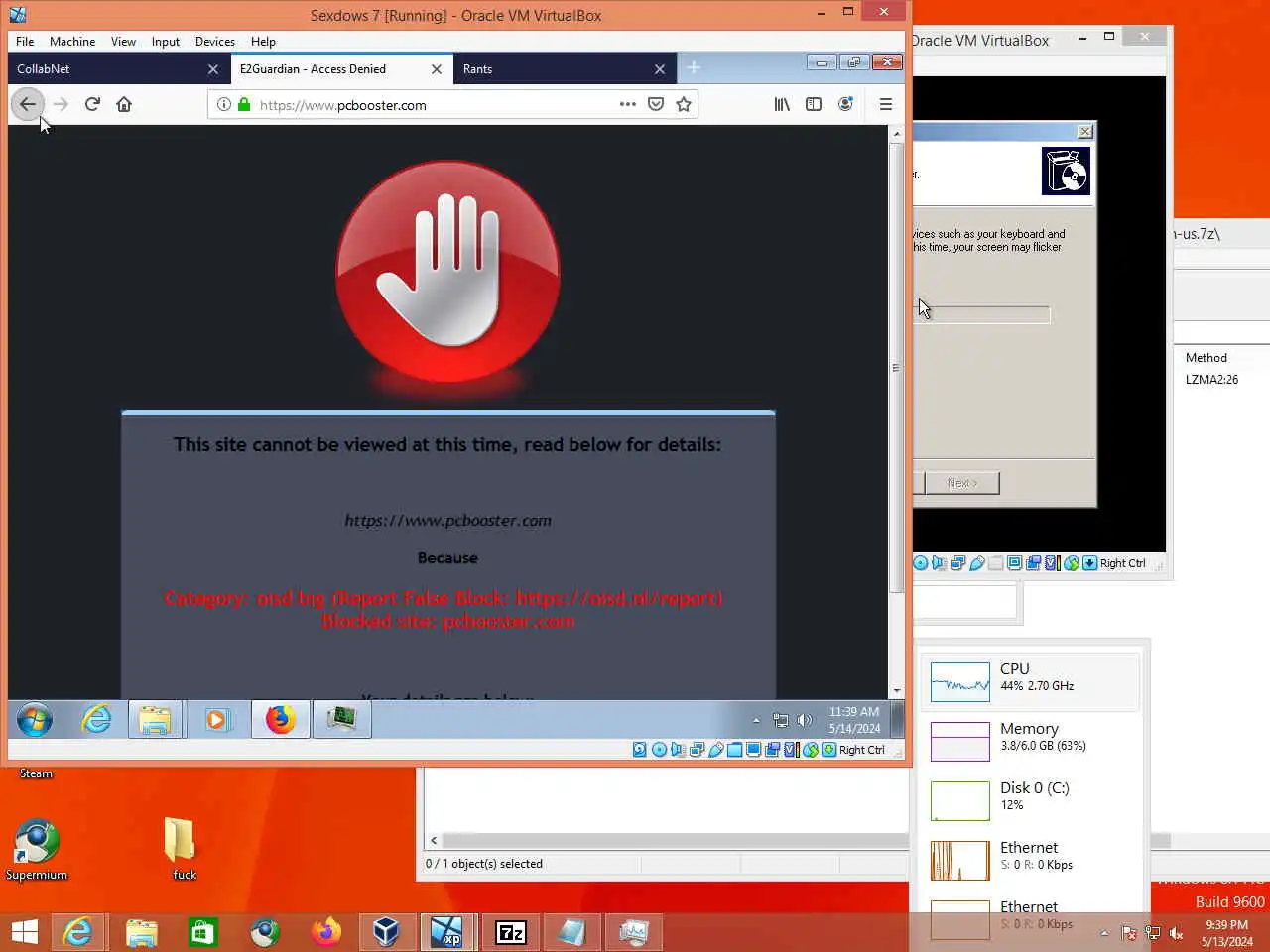Close the background installer dialog
Image resolution: width=1270 pixels, height=952 pixels.
click(1085, 132)
